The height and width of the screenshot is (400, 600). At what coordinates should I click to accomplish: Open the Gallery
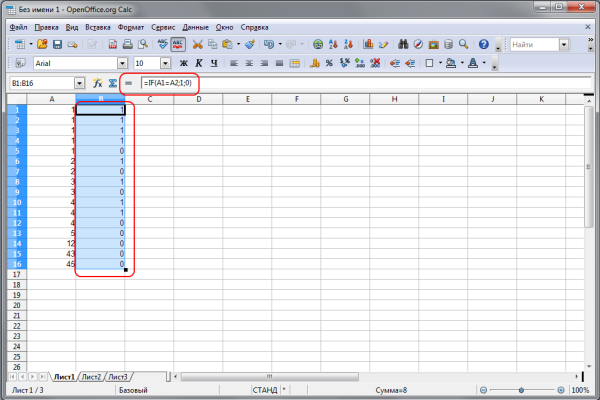point(433,44)
